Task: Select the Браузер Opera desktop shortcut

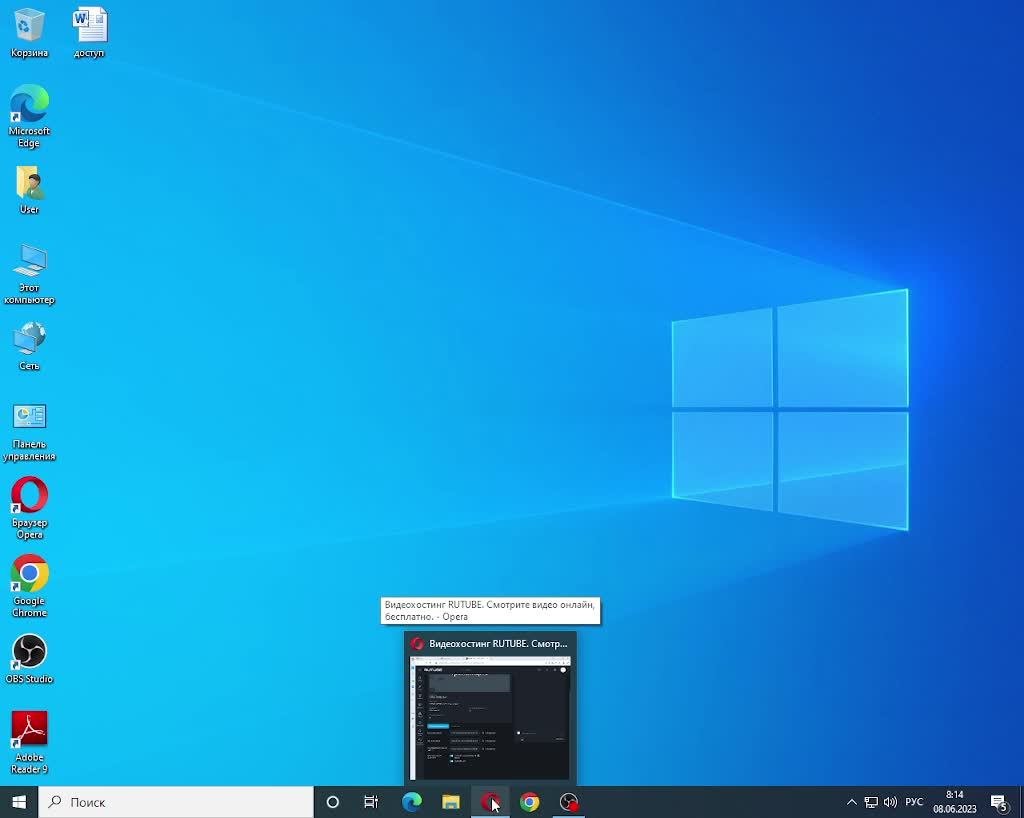Action: tap(29, 508)
